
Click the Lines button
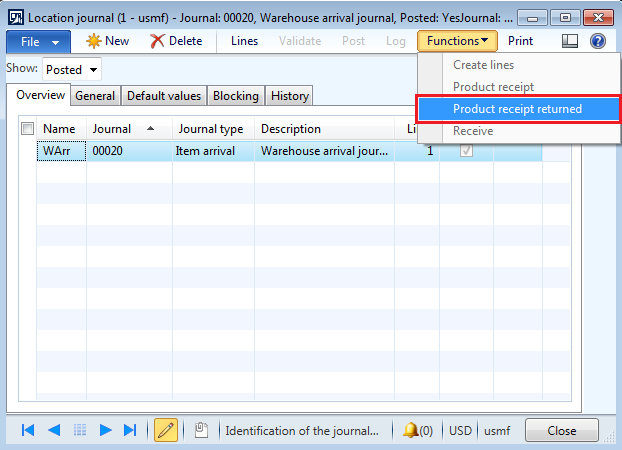click(244, 41)
